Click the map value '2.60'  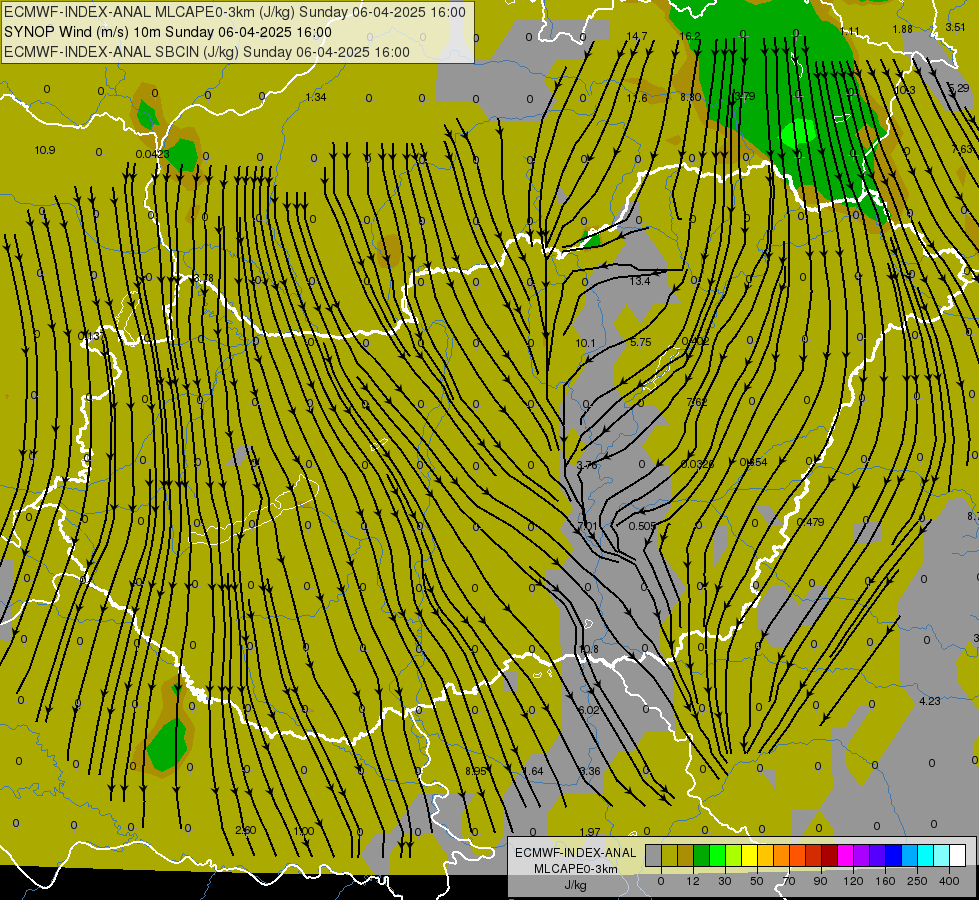(245, 830)
